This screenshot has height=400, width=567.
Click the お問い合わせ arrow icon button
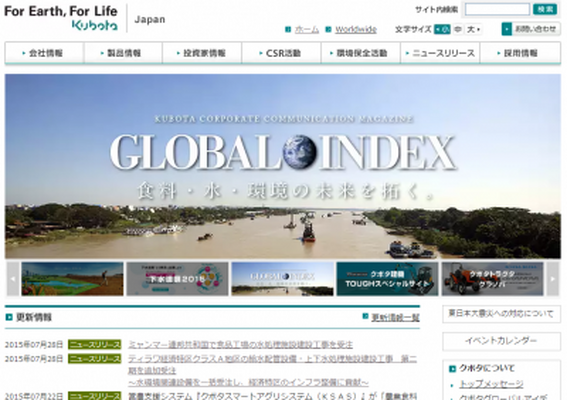(x=507, y=29)
